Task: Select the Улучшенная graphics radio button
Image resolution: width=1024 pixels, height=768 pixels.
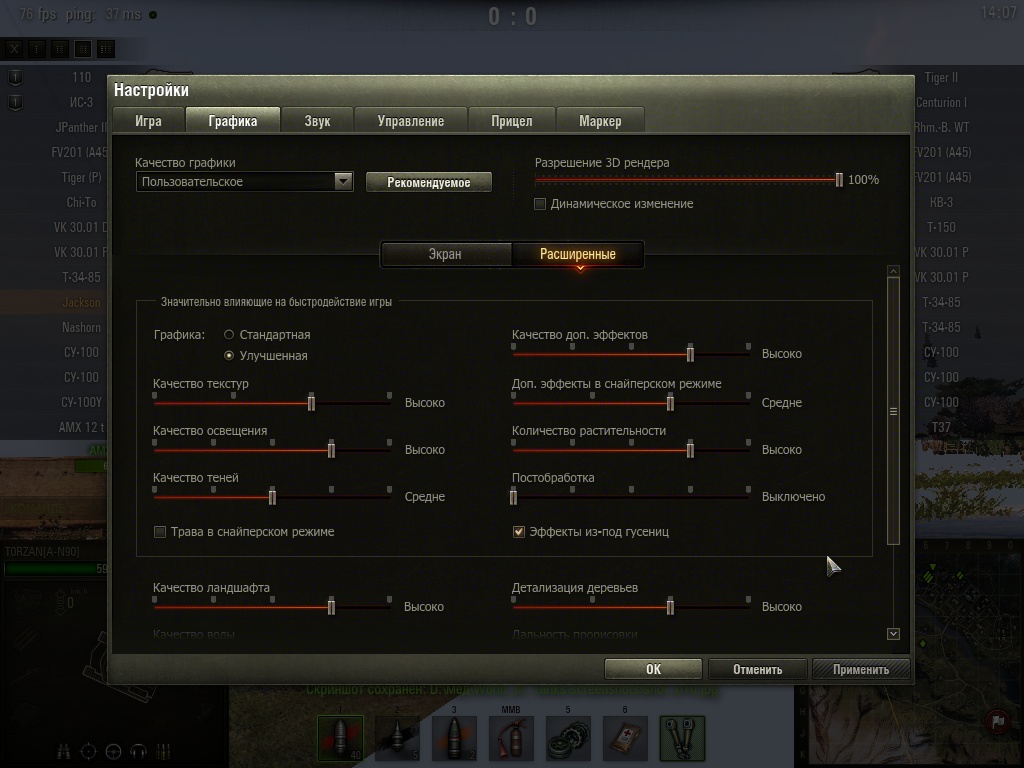Action: pos(229,355)
